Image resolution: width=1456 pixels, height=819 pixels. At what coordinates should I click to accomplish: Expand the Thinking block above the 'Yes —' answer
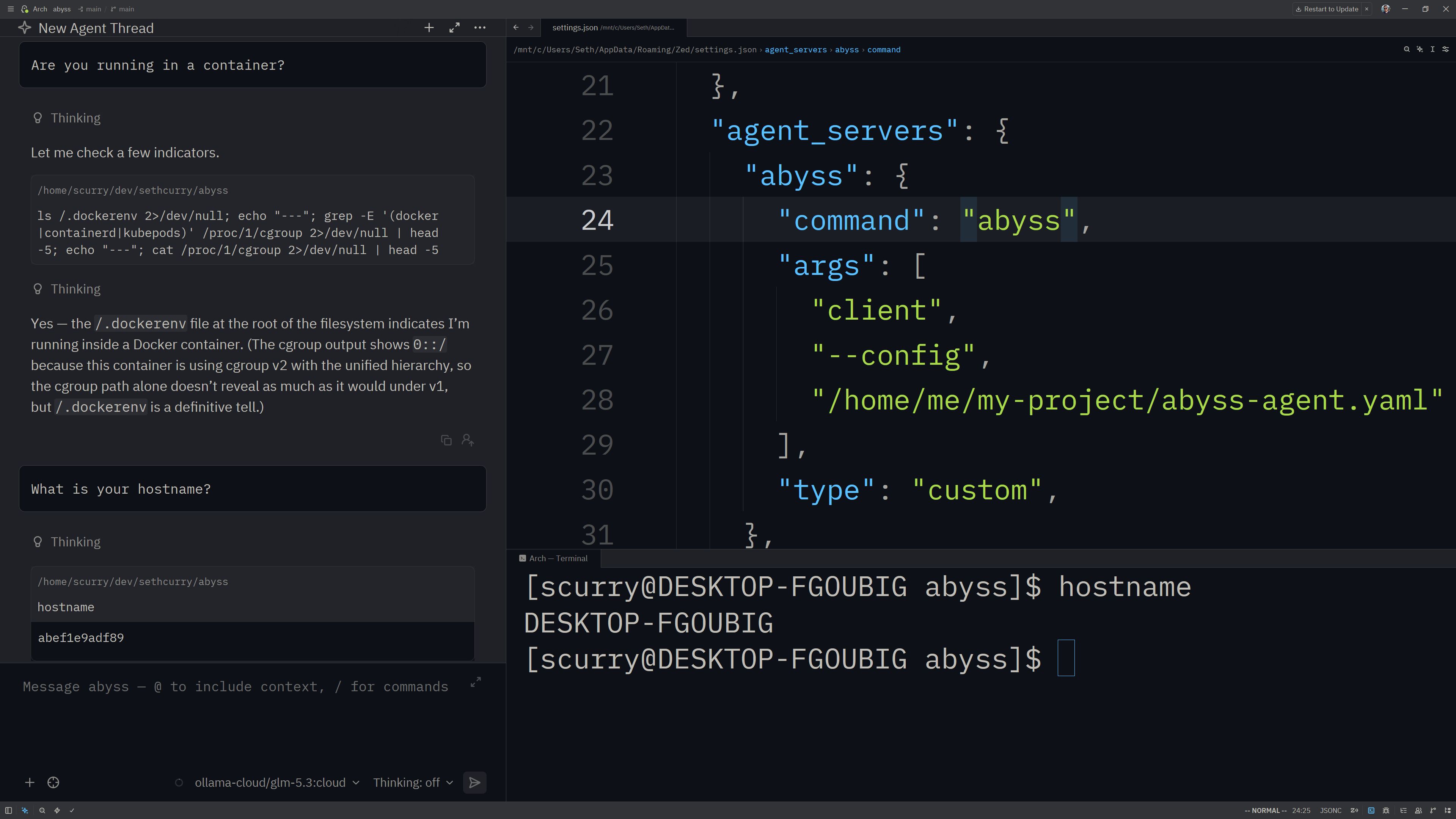67,289
